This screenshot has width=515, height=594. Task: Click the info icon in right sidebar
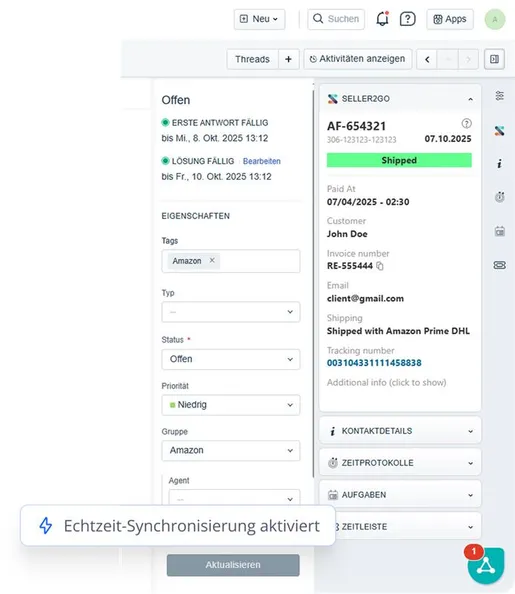[x=499, y=164]
